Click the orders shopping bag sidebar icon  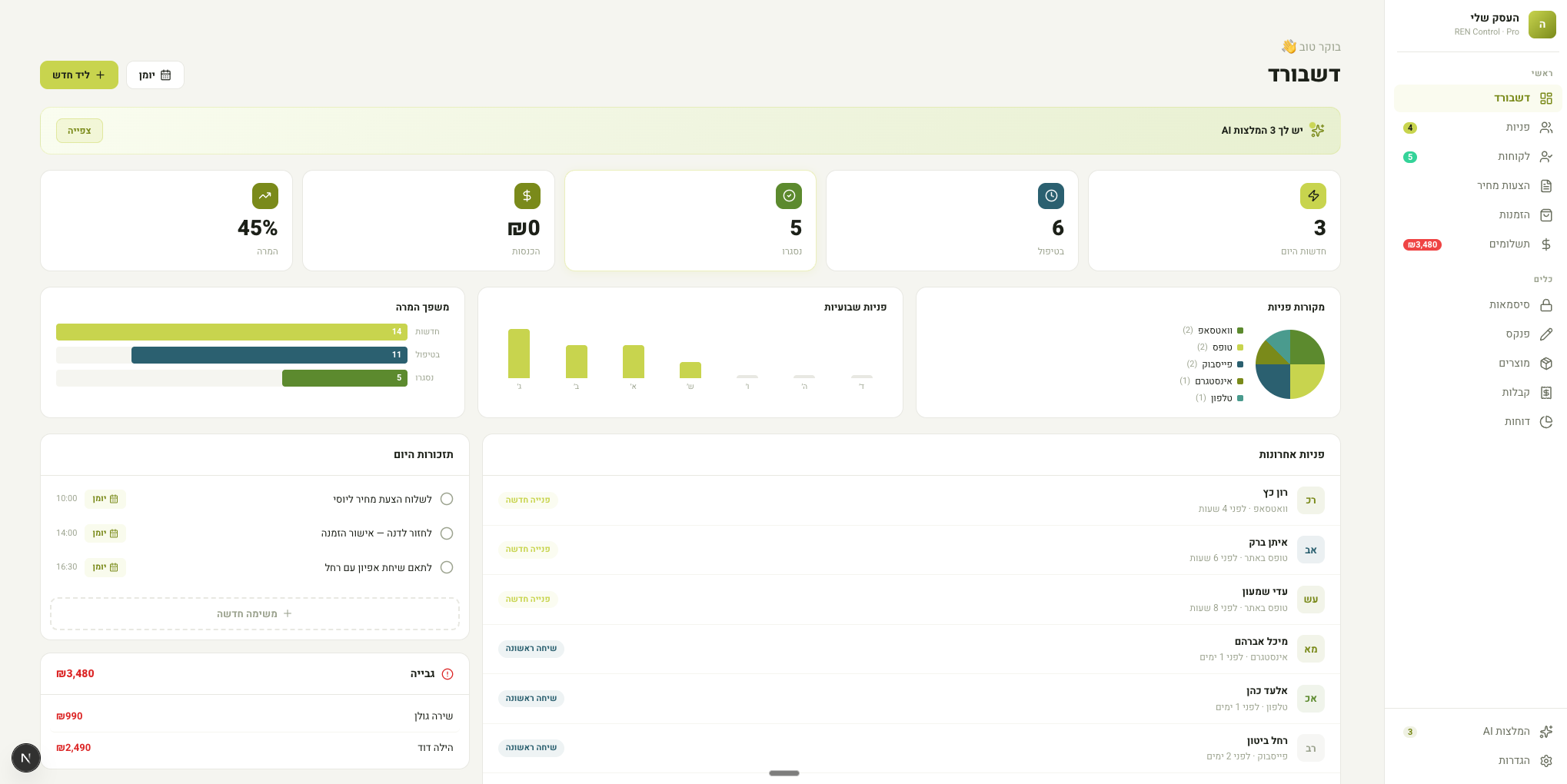click(x=1546, y=215)
